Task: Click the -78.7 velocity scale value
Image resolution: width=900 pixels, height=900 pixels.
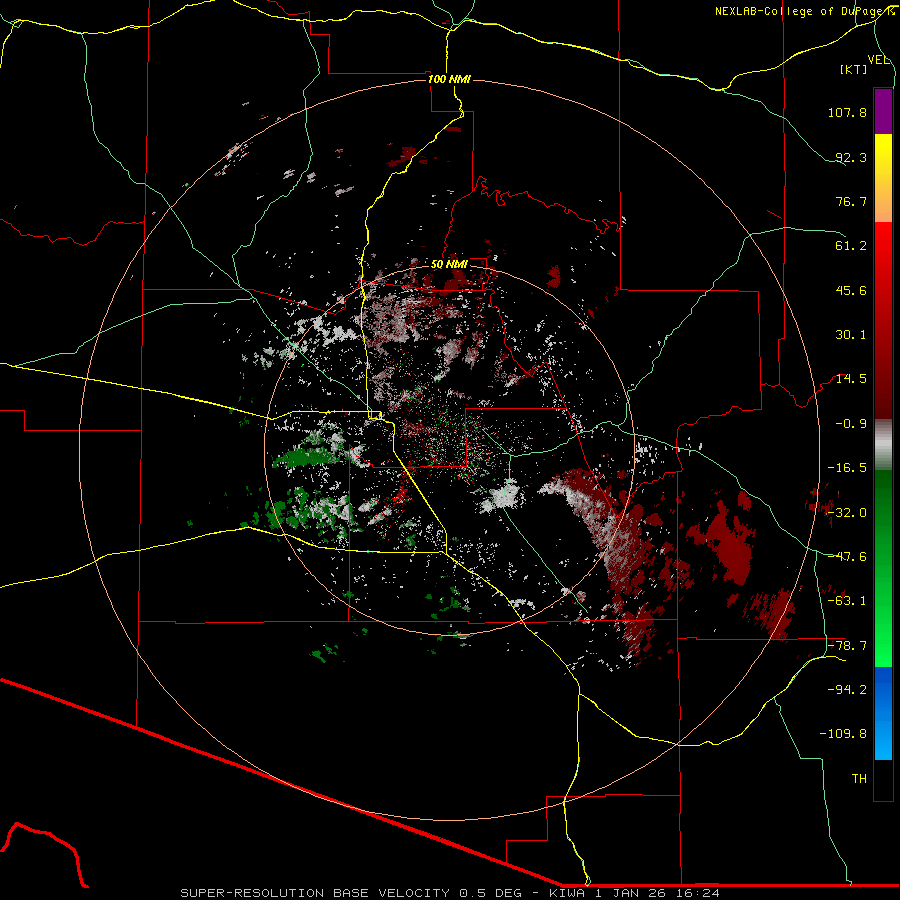Action: [847, 646]
